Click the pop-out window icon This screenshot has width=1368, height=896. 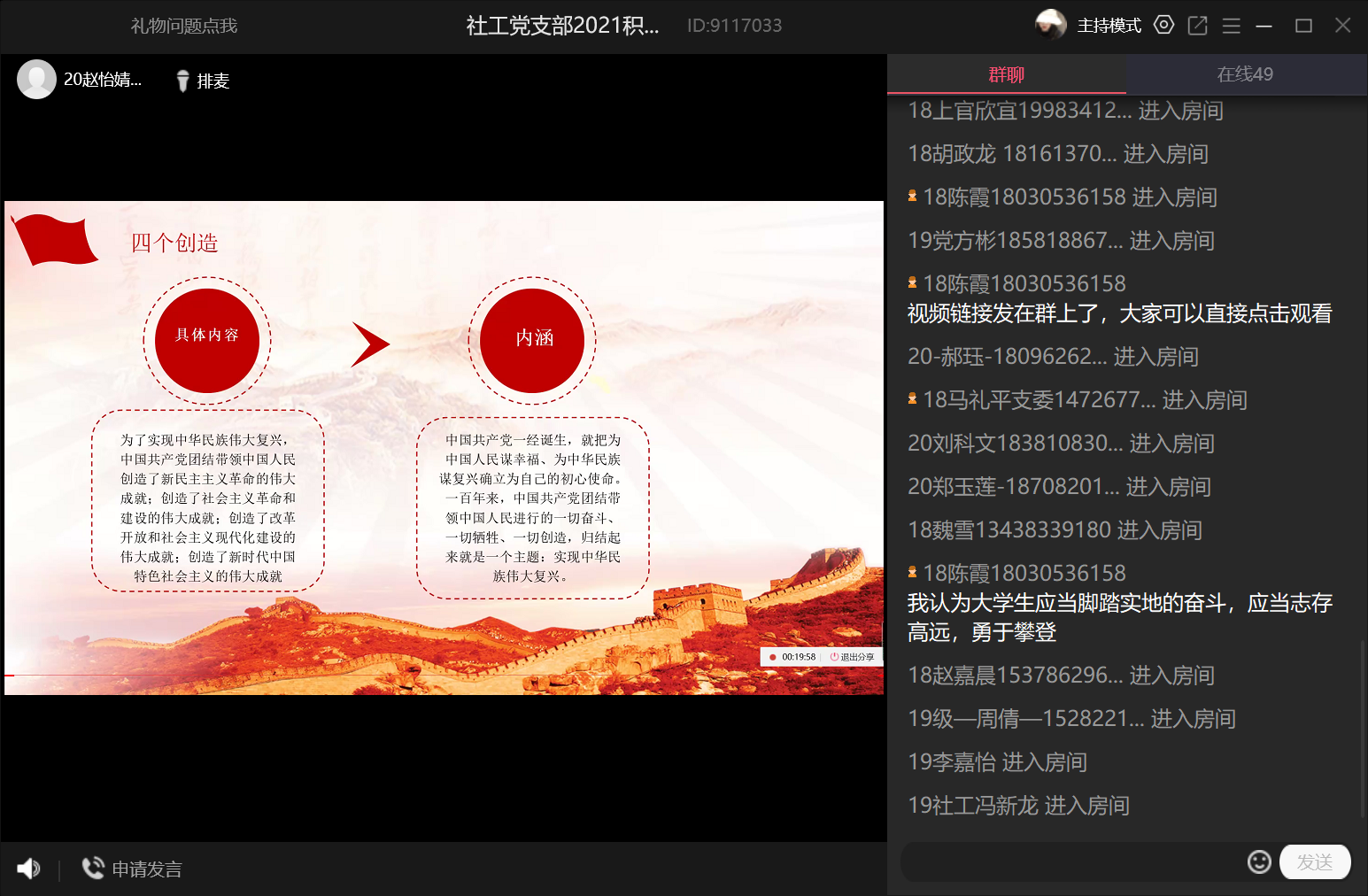1197,26
